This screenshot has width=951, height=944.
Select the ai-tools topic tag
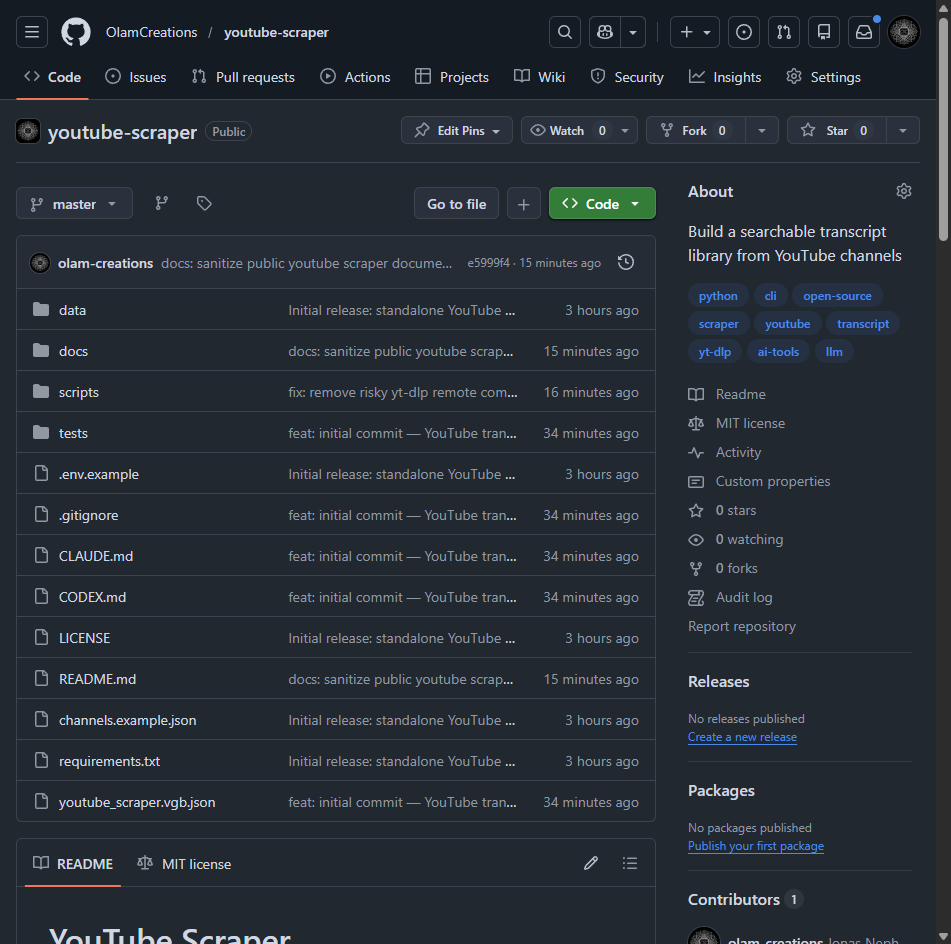point(778,351)
